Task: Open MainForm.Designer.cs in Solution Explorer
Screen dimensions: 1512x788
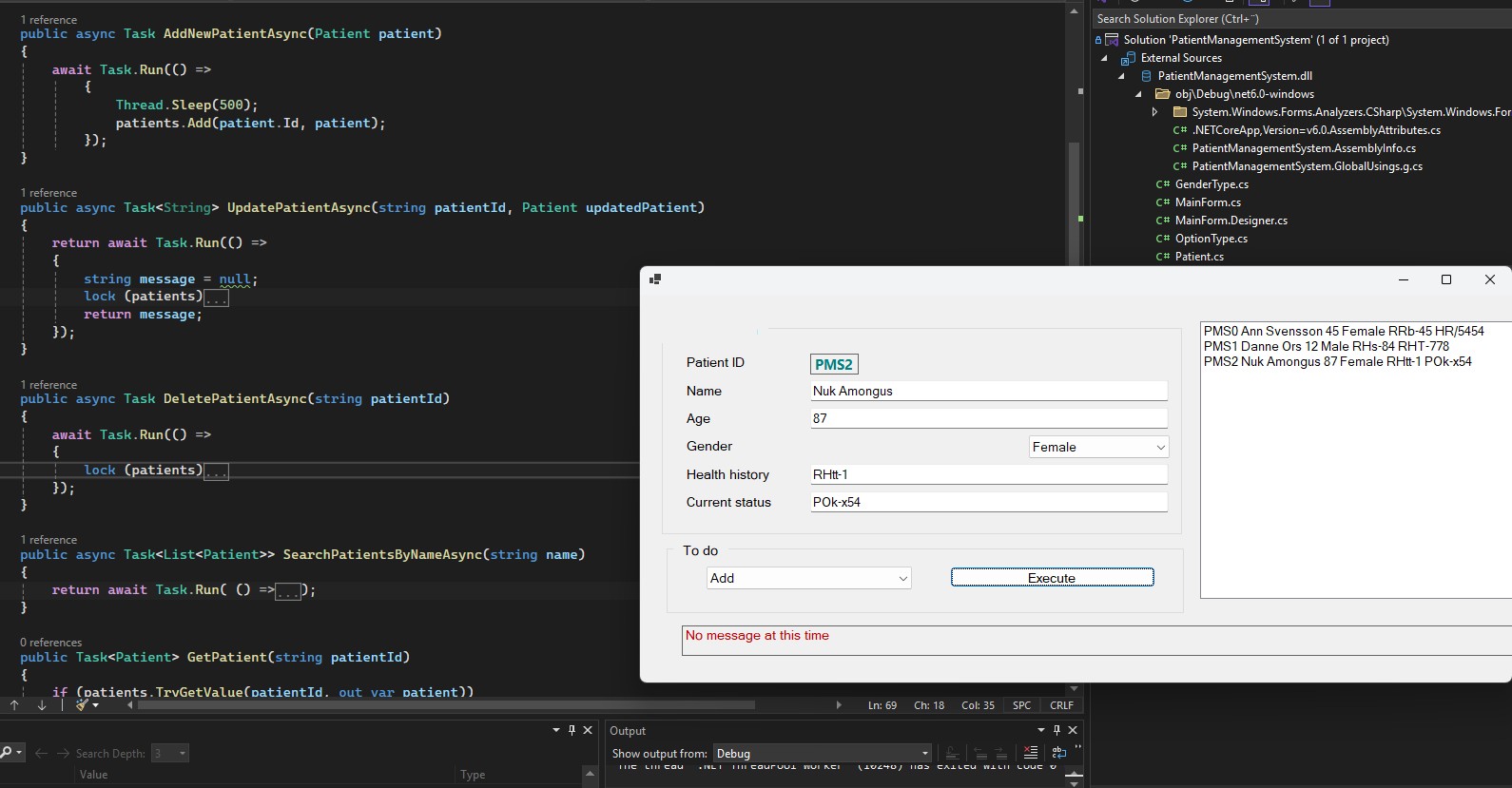Action: tap(1231, 221)
